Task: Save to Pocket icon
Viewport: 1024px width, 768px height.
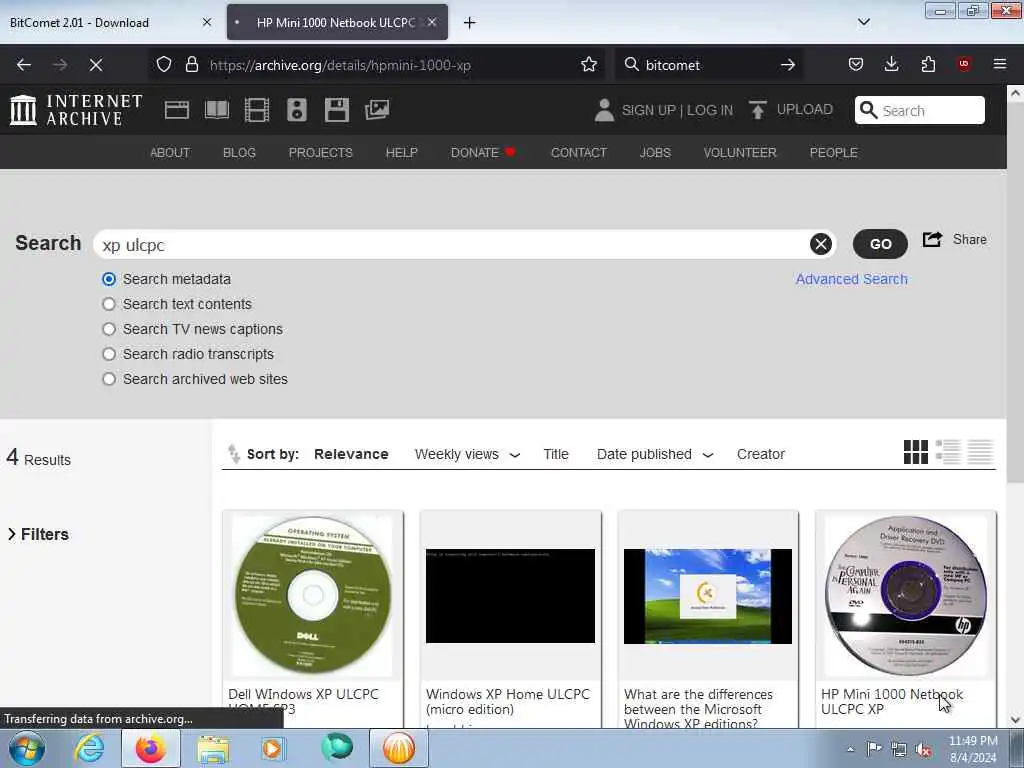Action: click(856, 65)
